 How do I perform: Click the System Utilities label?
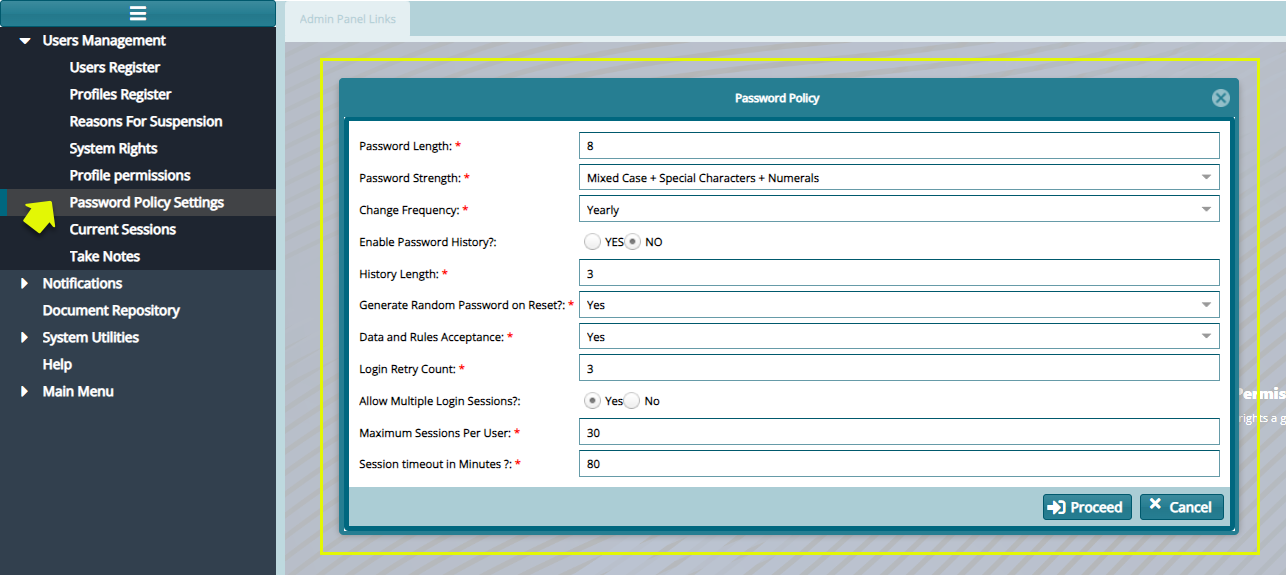pyautogui.click(x=91, y=338)
